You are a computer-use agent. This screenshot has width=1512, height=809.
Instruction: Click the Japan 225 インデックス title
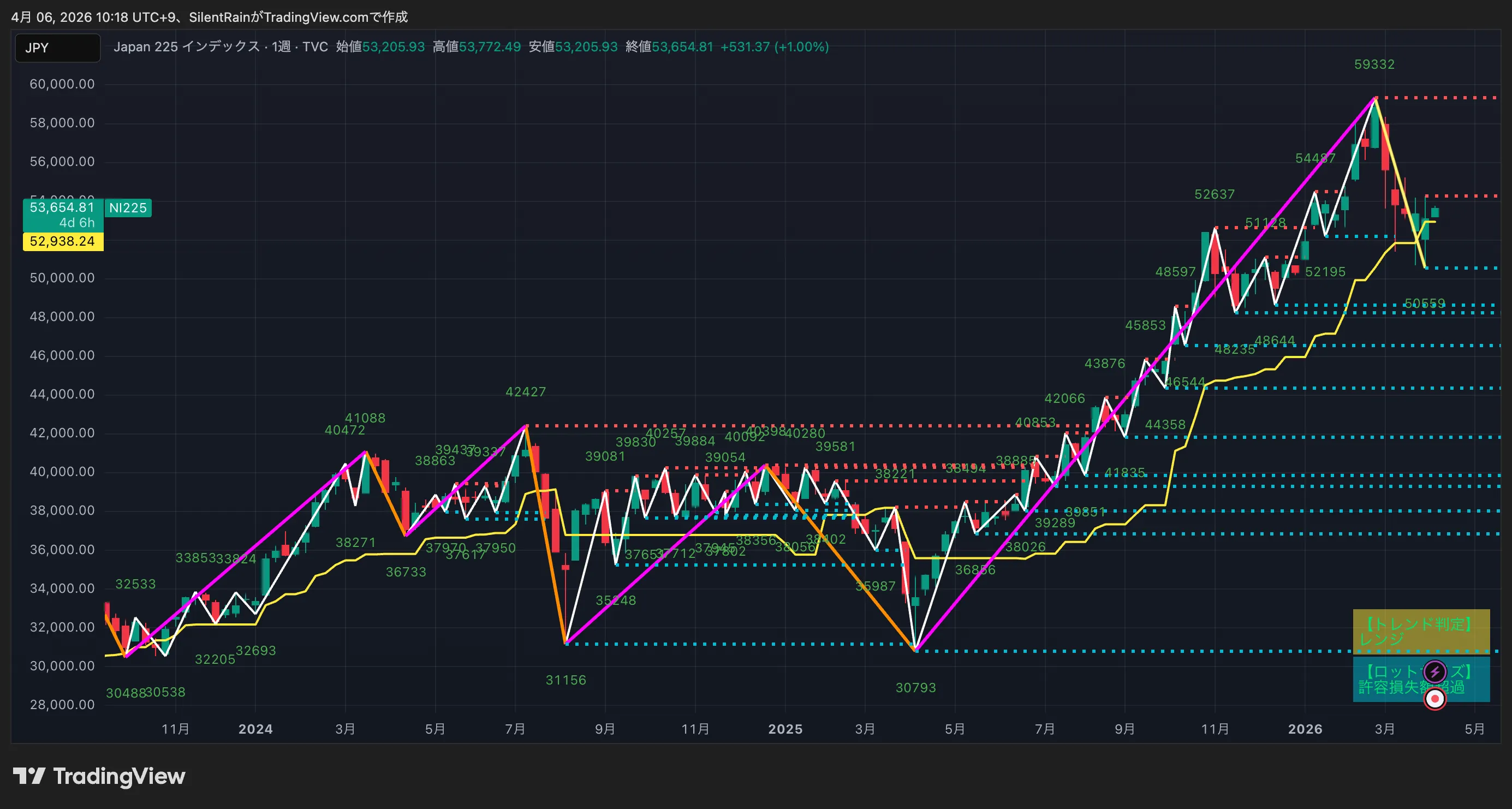pos(187,47)
